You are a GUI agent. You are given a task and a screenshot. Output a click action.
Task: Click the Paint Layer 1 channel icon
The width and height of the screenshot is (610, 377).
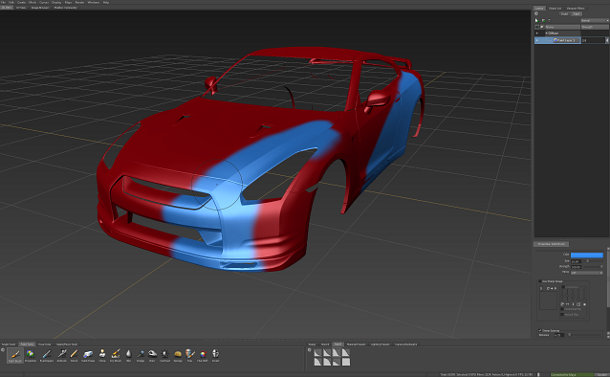pyautogui.click(x=556, y=40)
